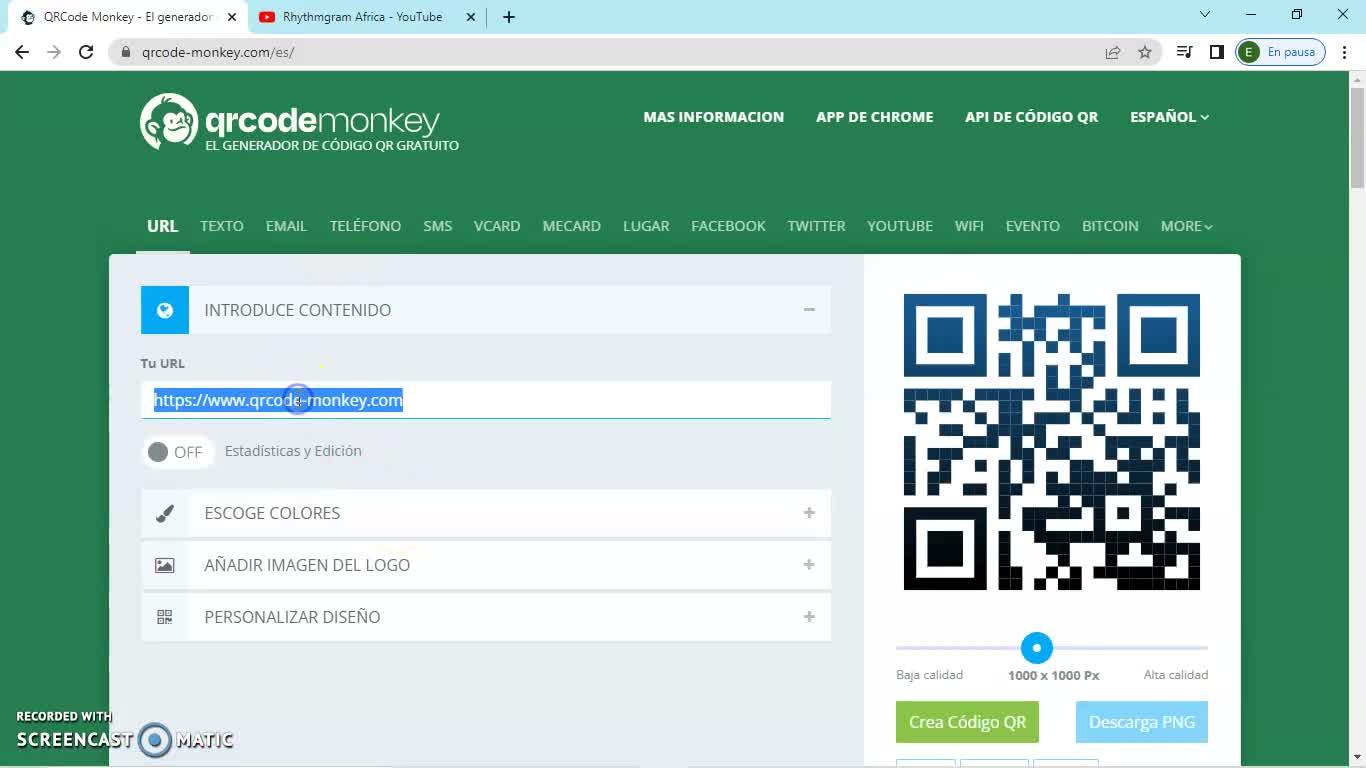Expand the Añadir Imagen del Logo section

click(x=809, y=565)
